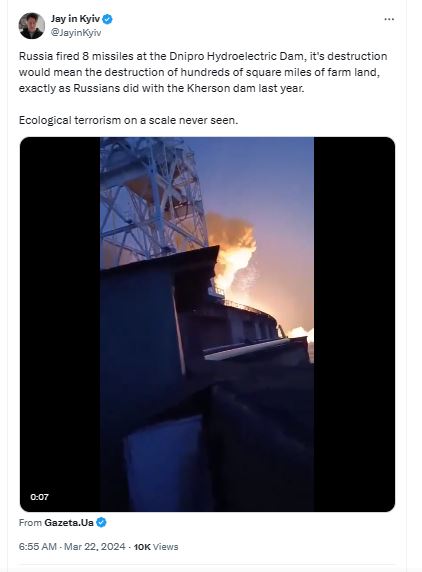Click the sentence 'Ecological terrorism on a scale never seen'
This screenshot has width=422, height=572.
pyautogui.click(x=128, y=120)
